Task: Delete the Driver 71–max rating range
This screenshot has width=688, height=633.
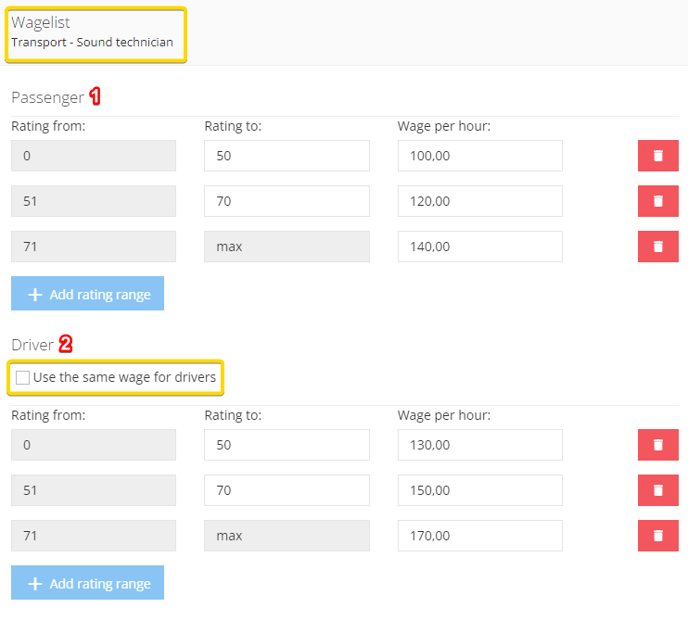Action: pyautogui.click(x=658, y=536)
